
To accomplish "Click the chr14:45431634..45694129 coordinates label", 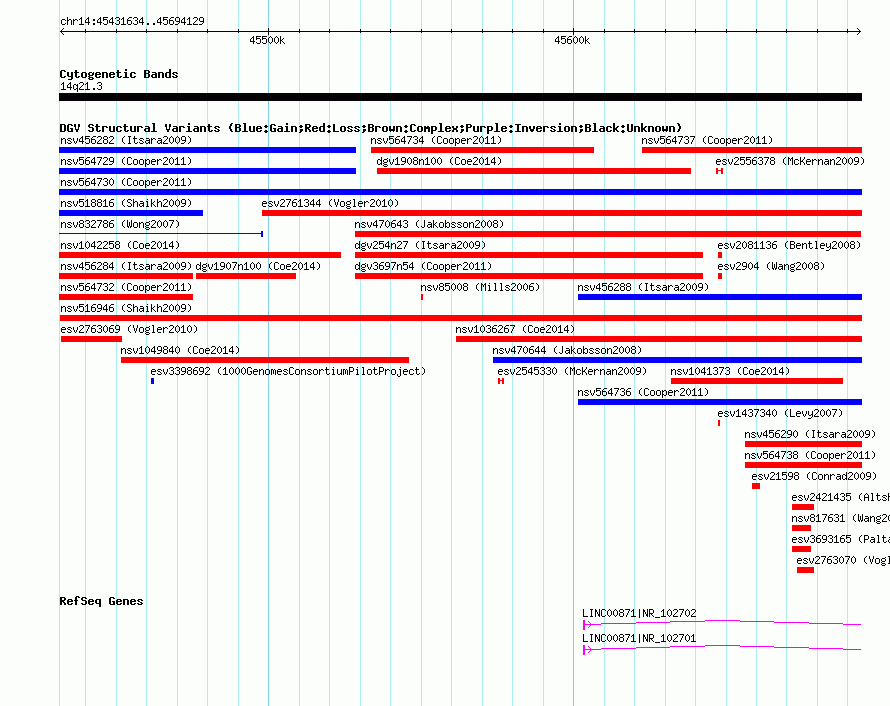I will click(x=132, y=22).
